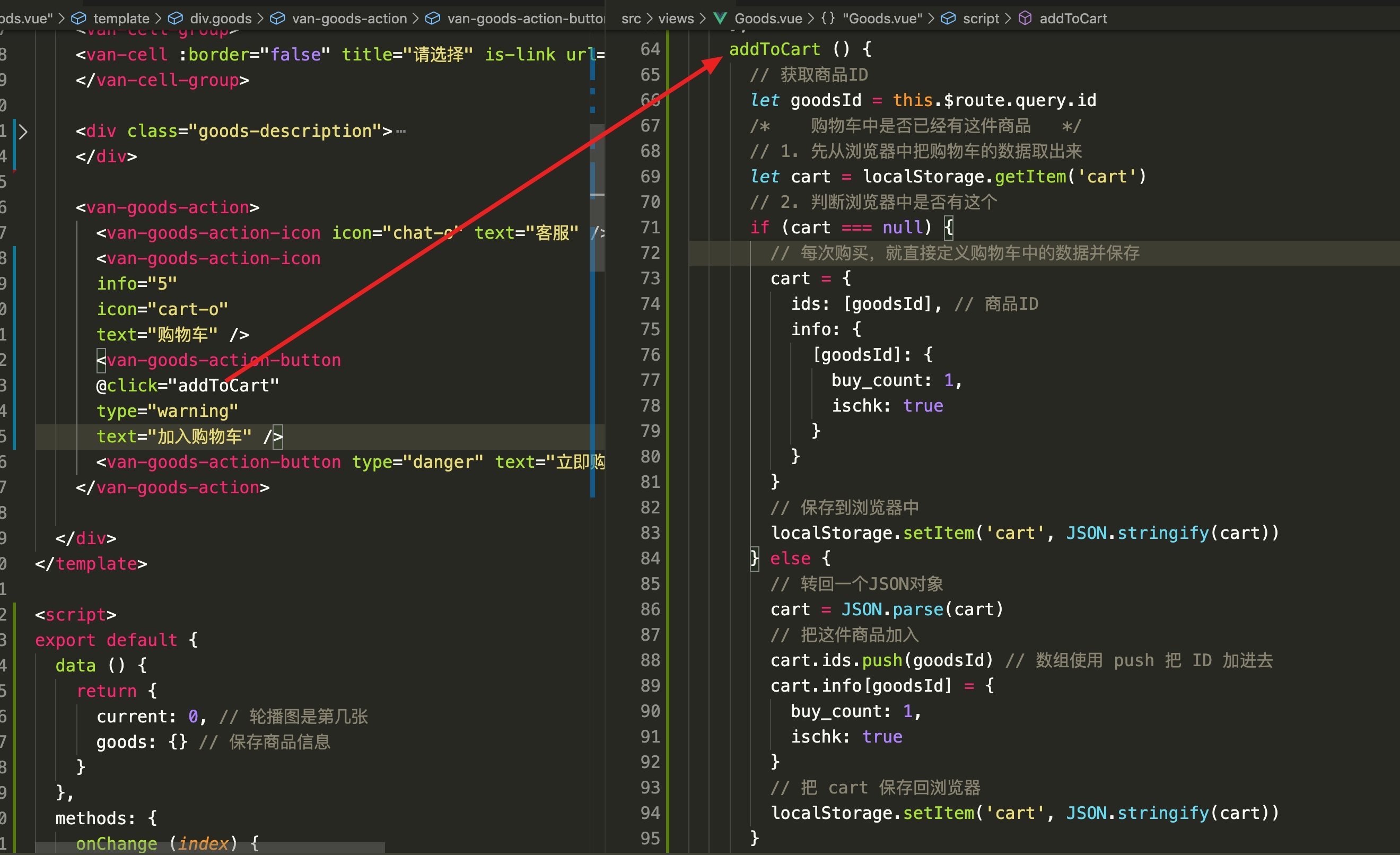
Task: Open the views breadcrumb segment
Action: [676, 18]
